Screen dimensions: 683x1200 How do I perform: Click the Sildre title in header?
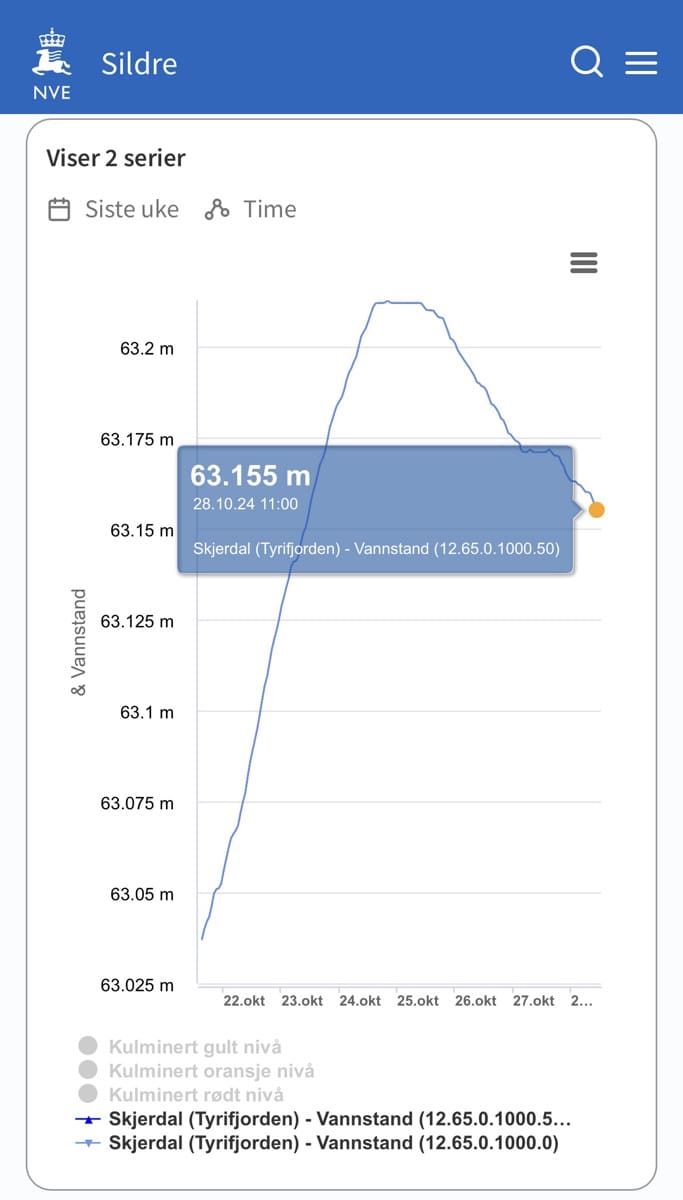(139, 64)
